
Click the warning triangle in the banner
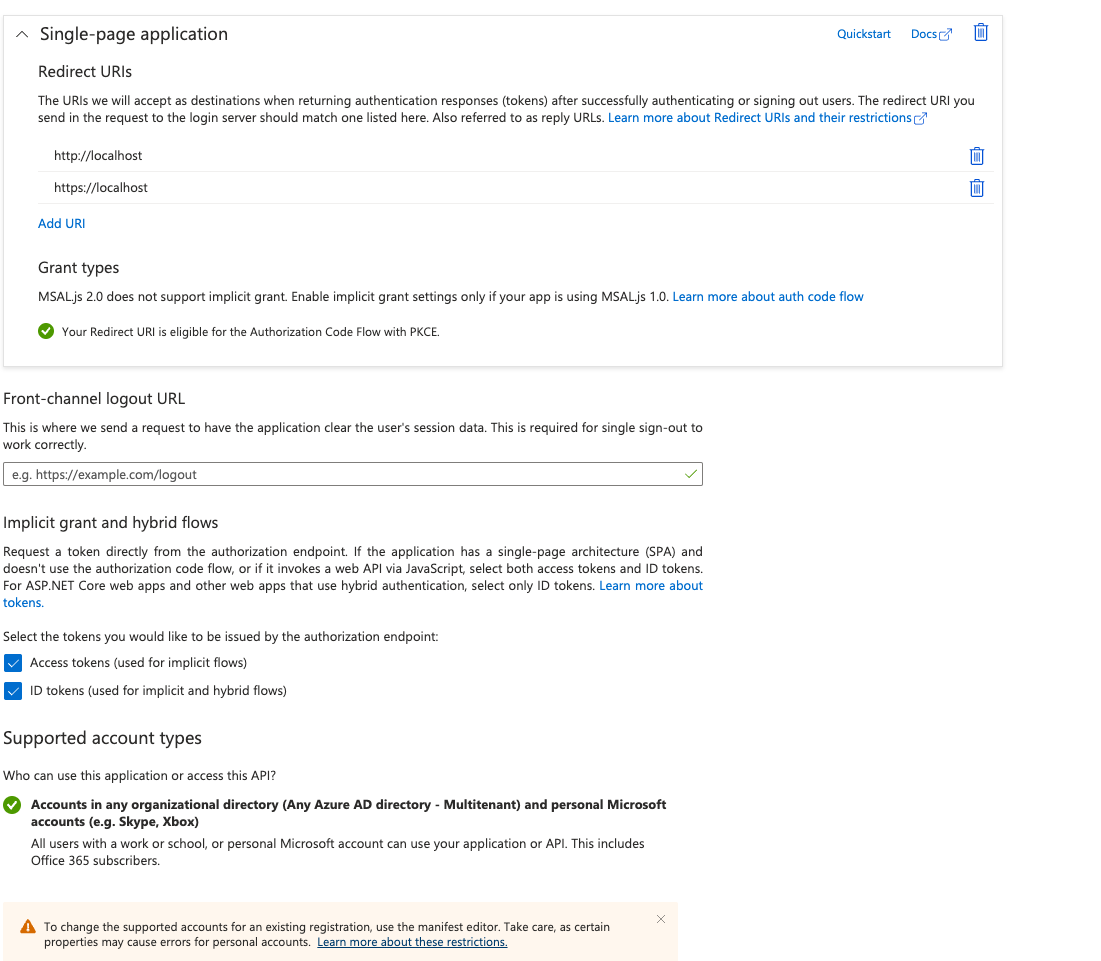coord(27,926)
